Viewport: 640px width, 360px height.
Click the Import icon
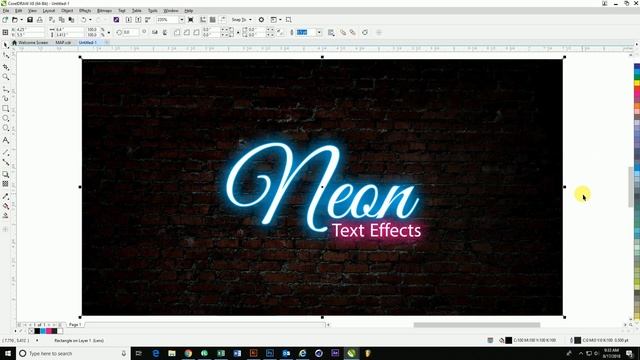click(x=129, y=20)
